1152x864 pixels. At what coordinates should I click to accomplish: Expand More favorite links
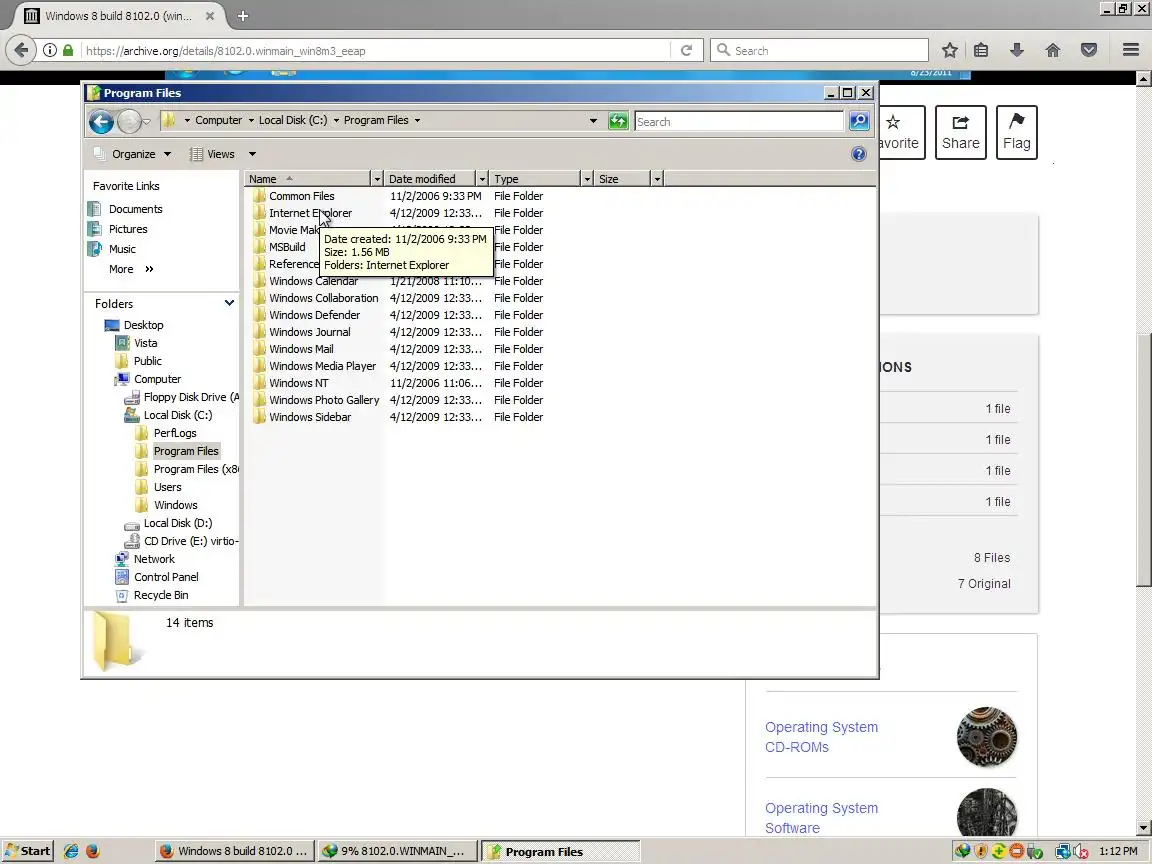(131, 269)
